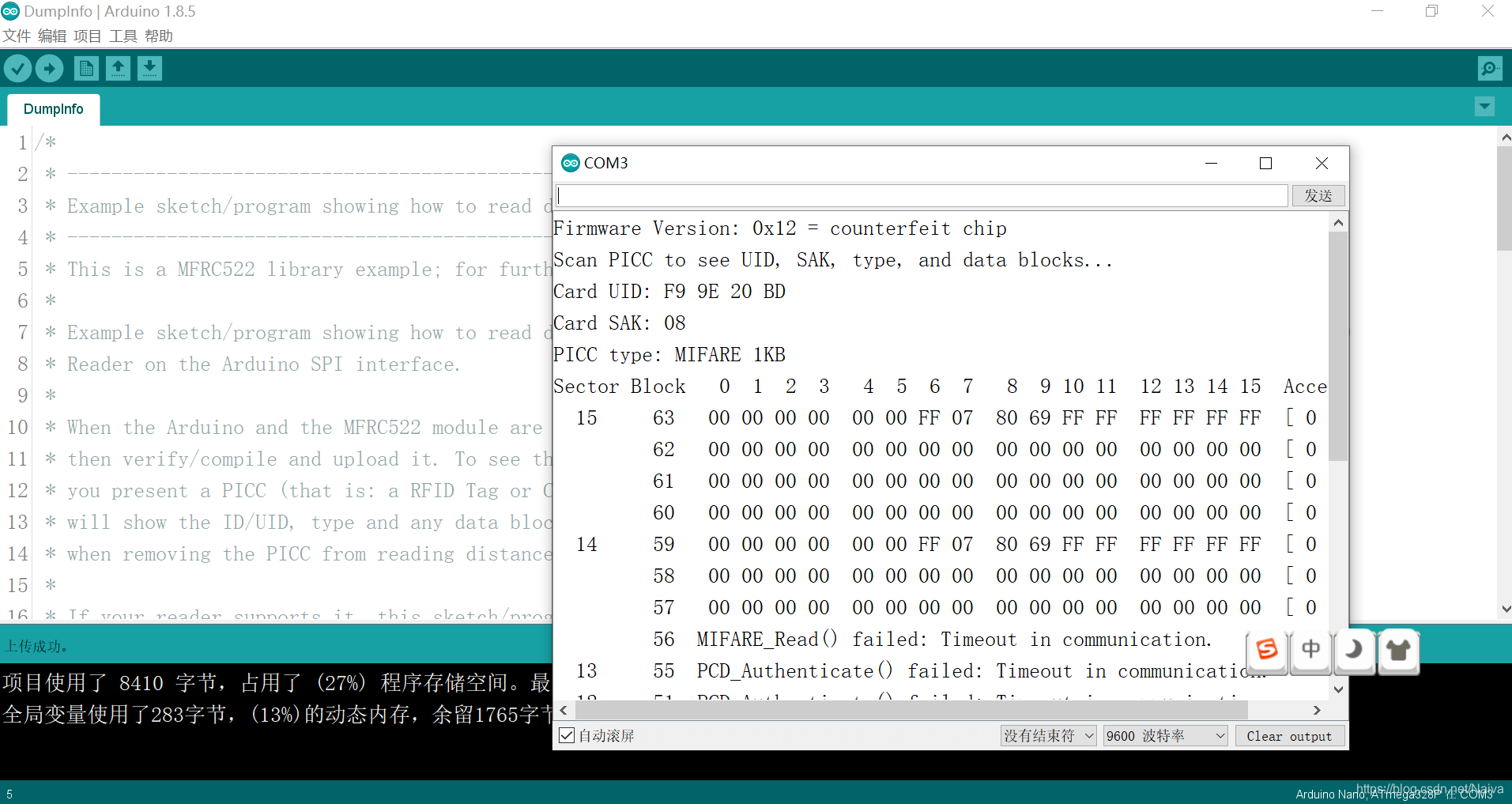Click console line '全局变量使用了283字节'
The image size is (1512, 804).
coord(276,715)
